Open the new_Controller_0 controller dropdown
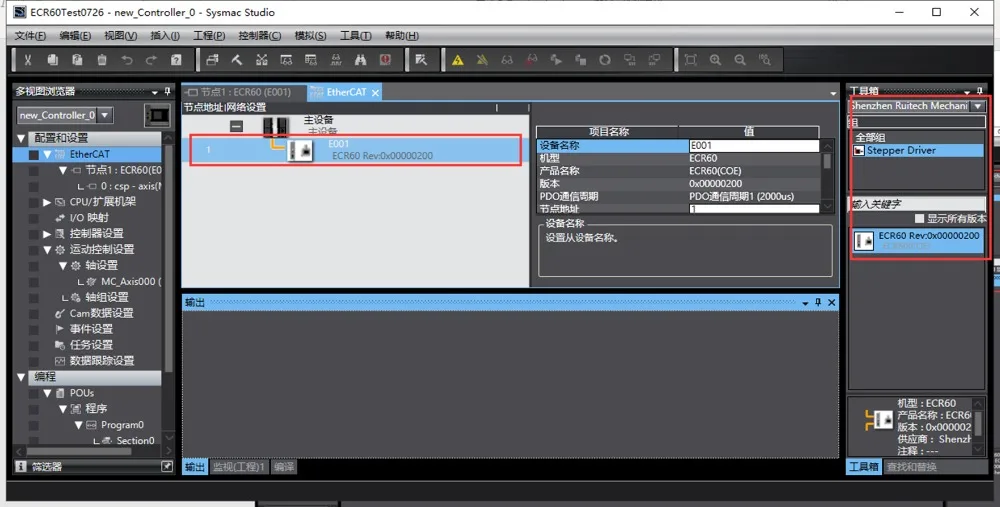 (x=105, y=115)
